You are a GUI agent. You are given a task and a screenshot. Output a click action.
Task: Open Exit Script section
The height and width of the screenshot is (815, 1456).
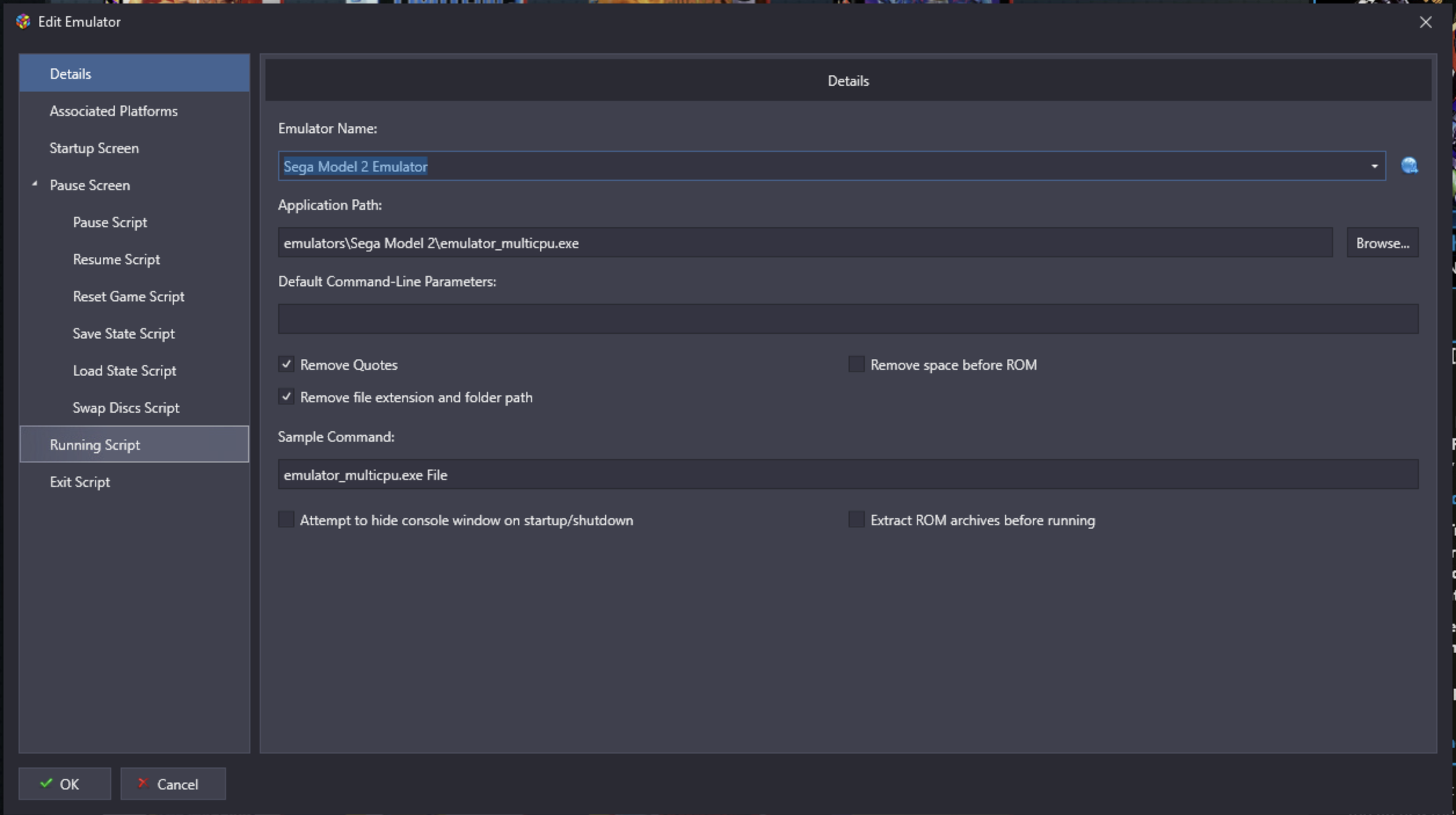click(x=134, y=482)
